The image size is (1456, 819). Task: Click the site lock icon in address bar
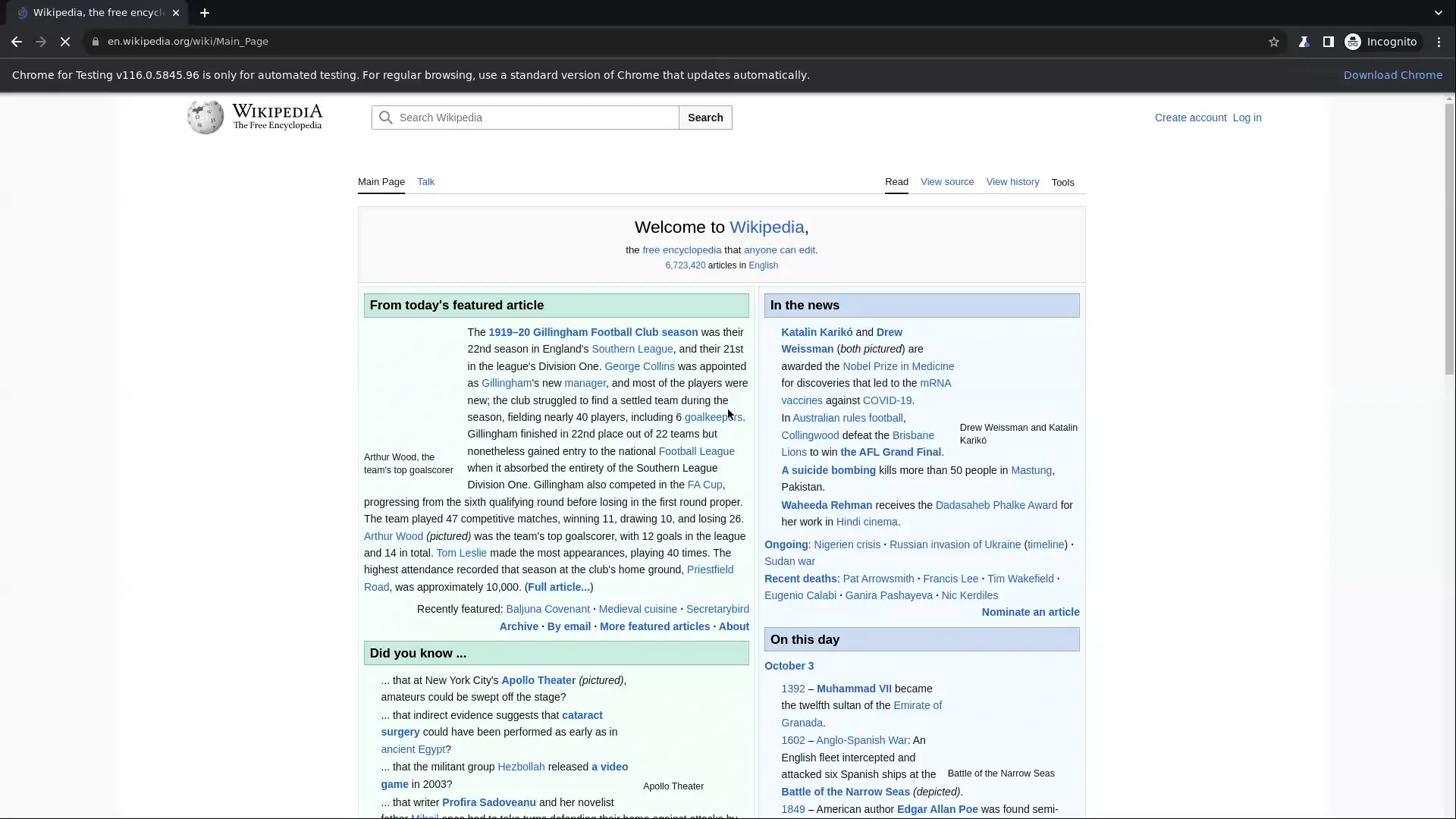[x=95, y=42]
